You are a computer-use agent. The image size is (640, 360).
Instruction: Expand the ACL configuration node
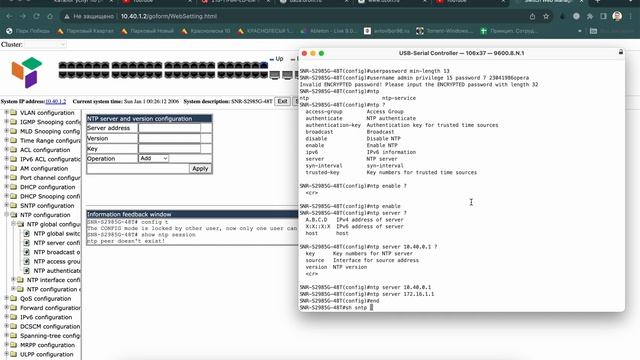[x=6, y=150]
